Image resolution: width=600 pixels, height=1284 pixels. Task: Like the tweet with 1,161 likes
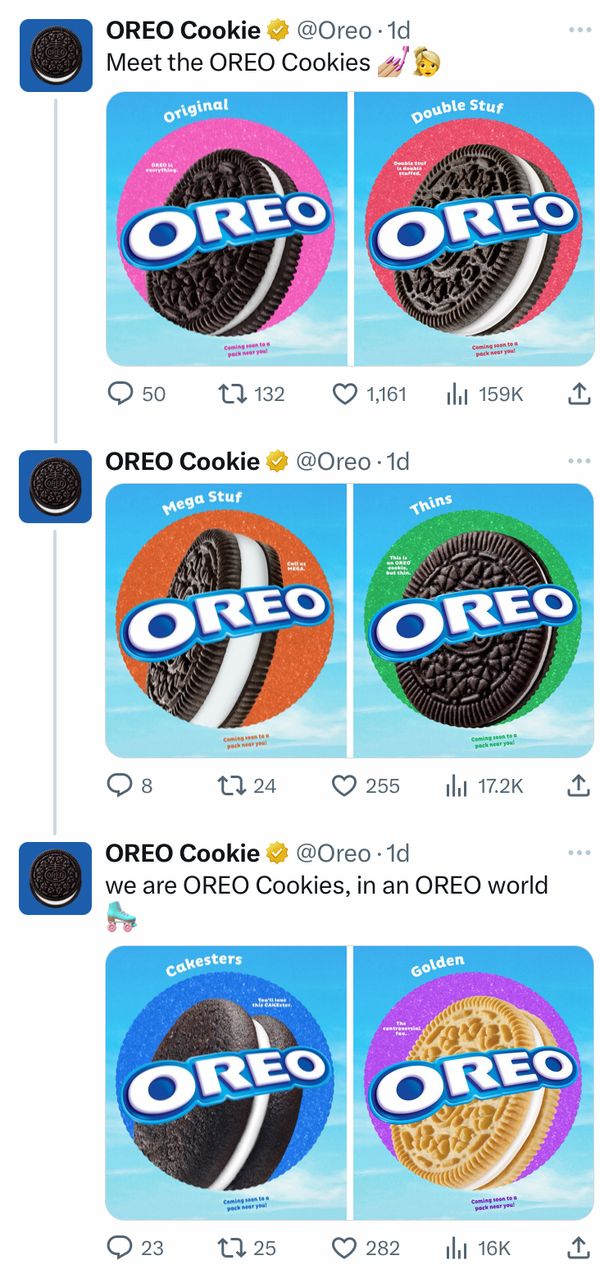(x=369, y=394)
